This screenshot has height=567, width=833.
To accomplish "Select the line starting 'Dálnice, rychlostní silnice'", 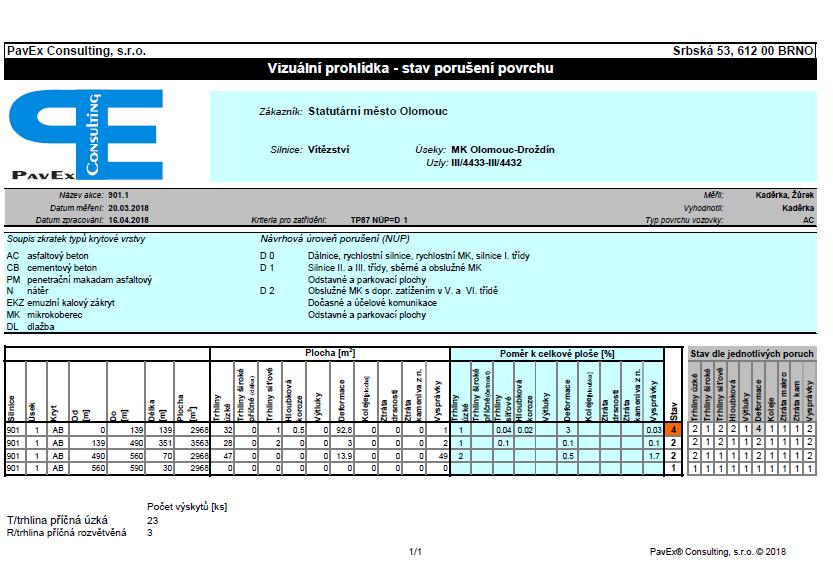I will pyautogui.click(x=419, y=256).
